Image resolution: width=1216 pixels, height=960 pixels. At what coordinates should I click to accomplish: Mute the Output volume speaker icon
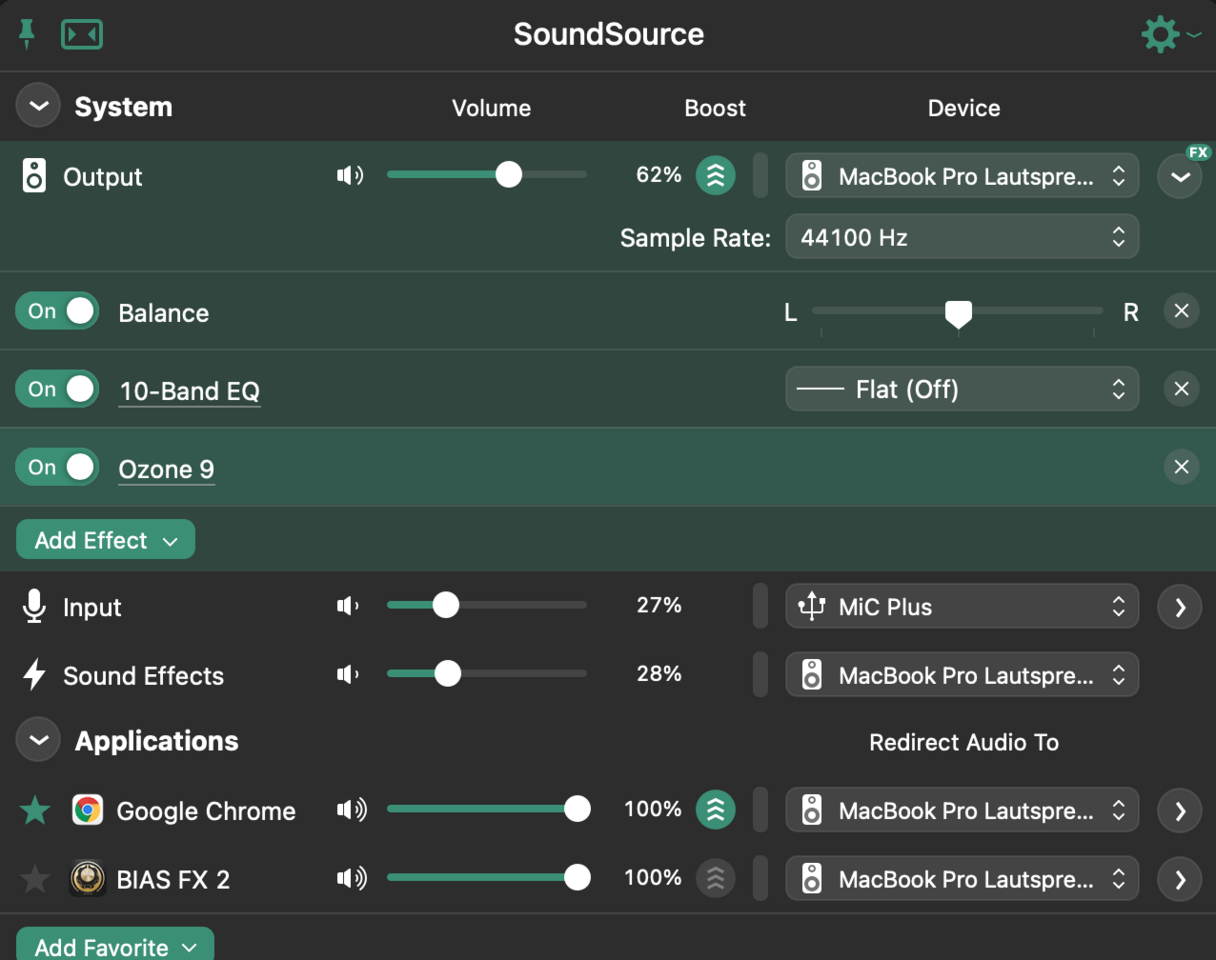click(350, 176)
